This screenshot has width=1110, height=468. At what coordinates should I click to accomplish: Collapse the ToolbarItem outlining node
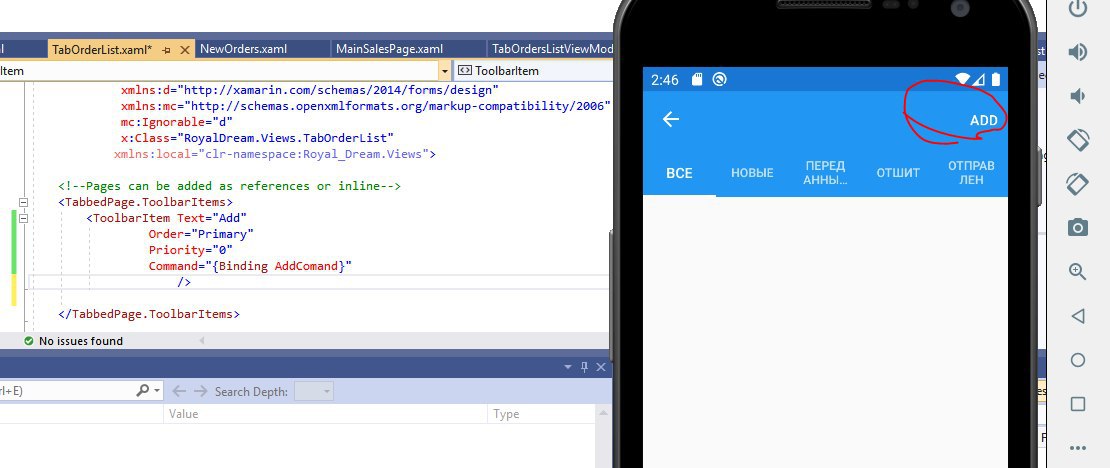(23, 218)
